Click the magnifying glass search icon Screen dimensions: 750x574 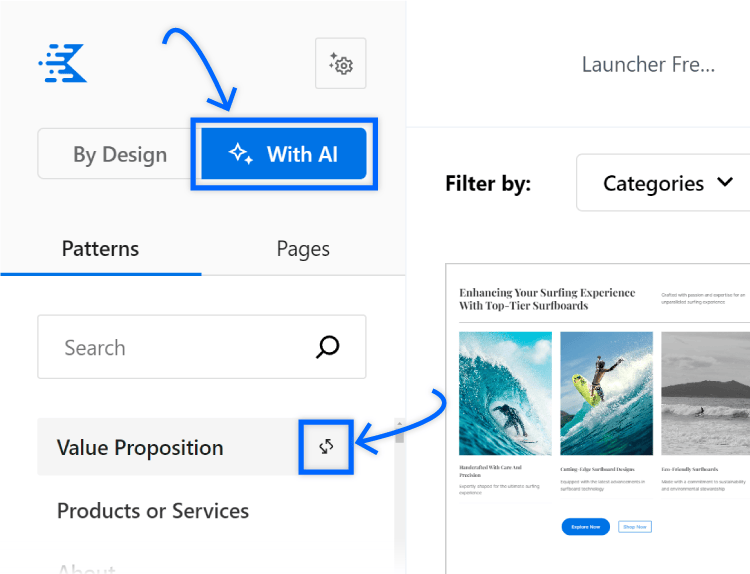click(x=328, y=347)
